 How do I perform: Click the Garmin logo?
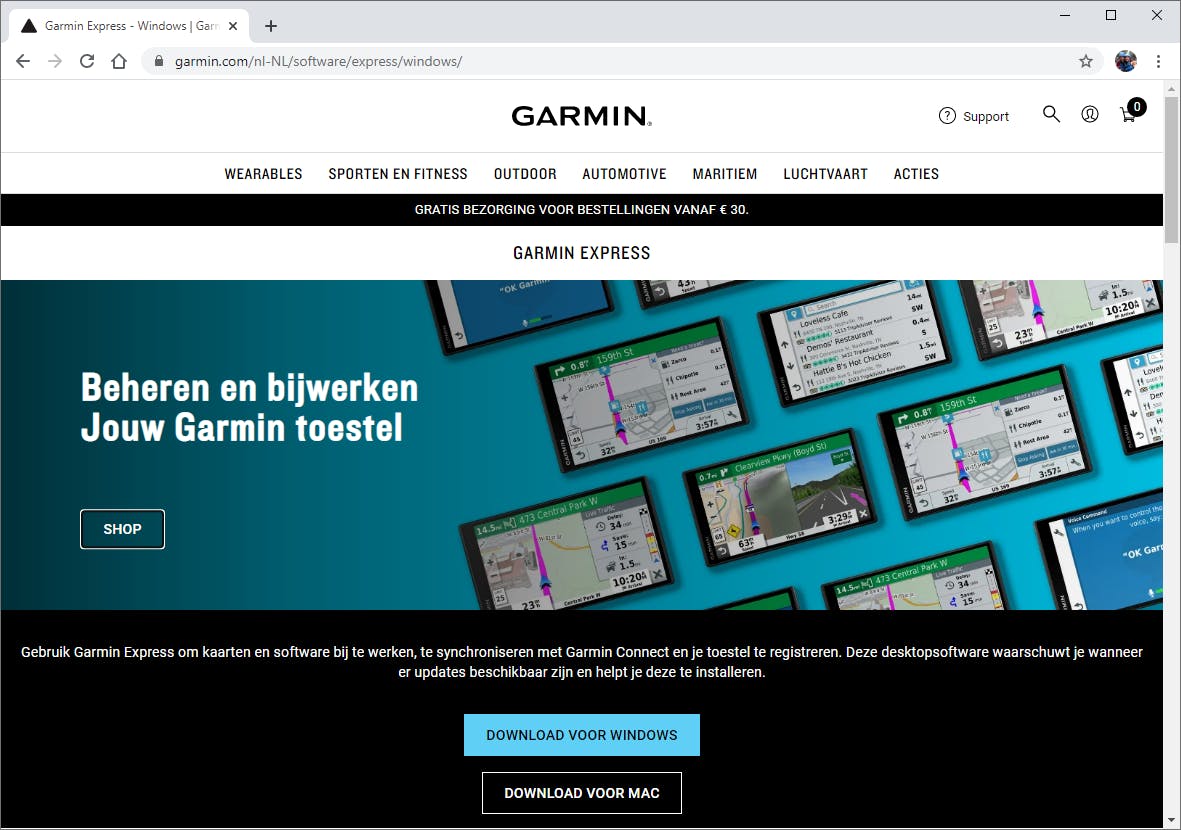tap(581, 115)
